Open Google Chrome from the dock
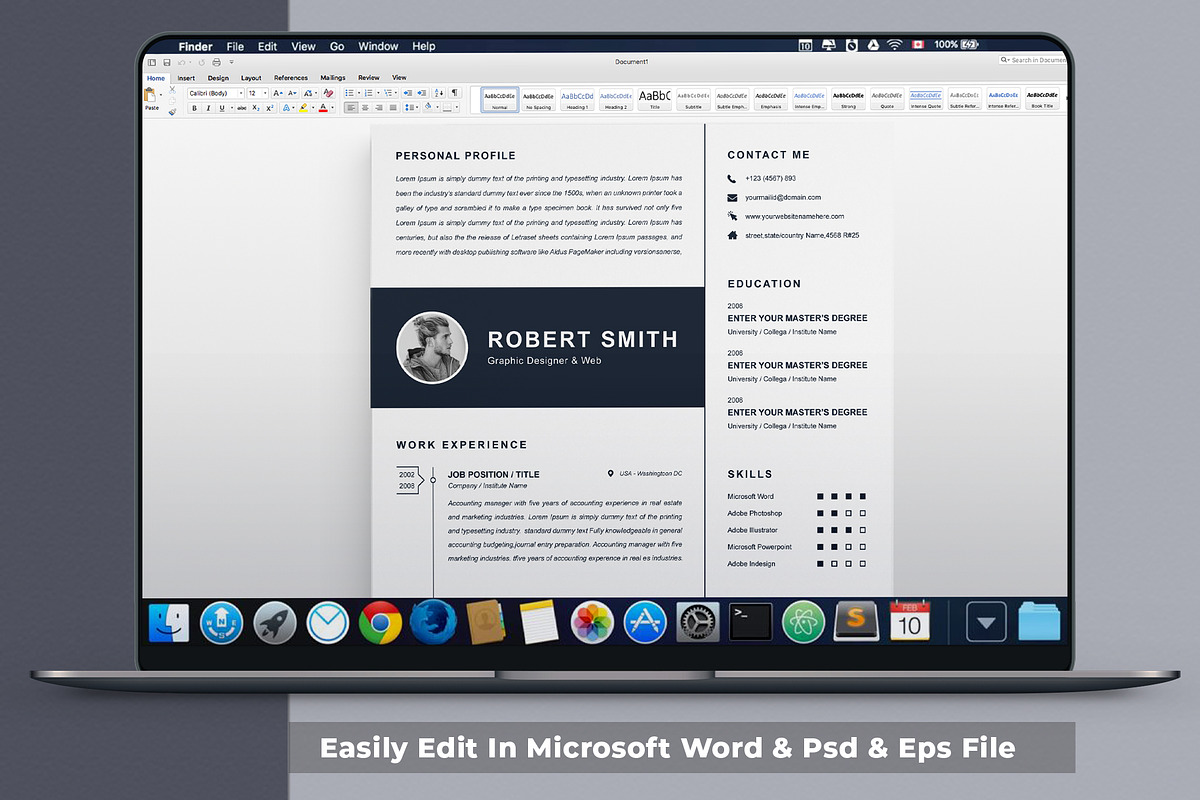Image resolution: width=1200 pixels, height=800 pixels. click(381, 623)
